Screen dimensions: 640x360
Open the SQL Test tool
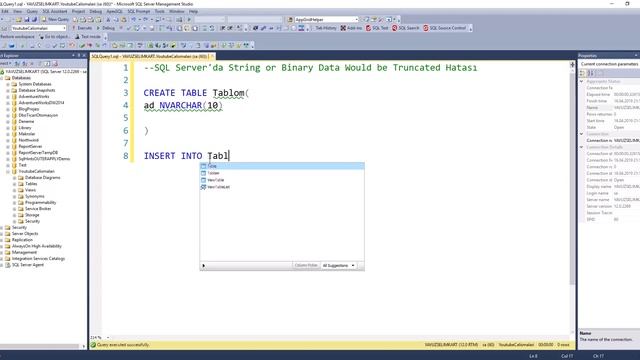point(377,28)
